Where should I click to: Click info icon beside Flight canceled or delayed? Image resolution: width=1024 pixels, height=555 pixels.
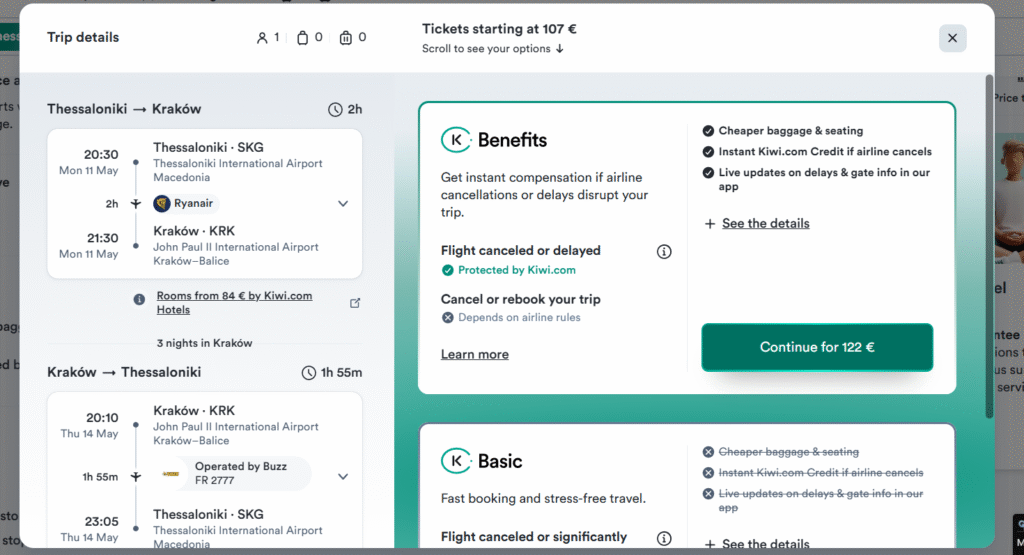pos(664,252)
